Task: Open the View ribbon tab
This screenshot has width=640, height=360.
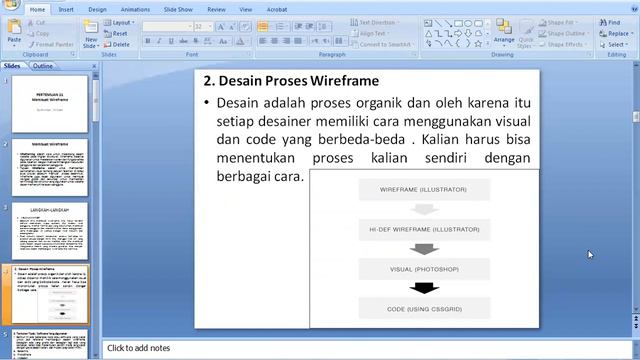Action: tap(246, 9)
